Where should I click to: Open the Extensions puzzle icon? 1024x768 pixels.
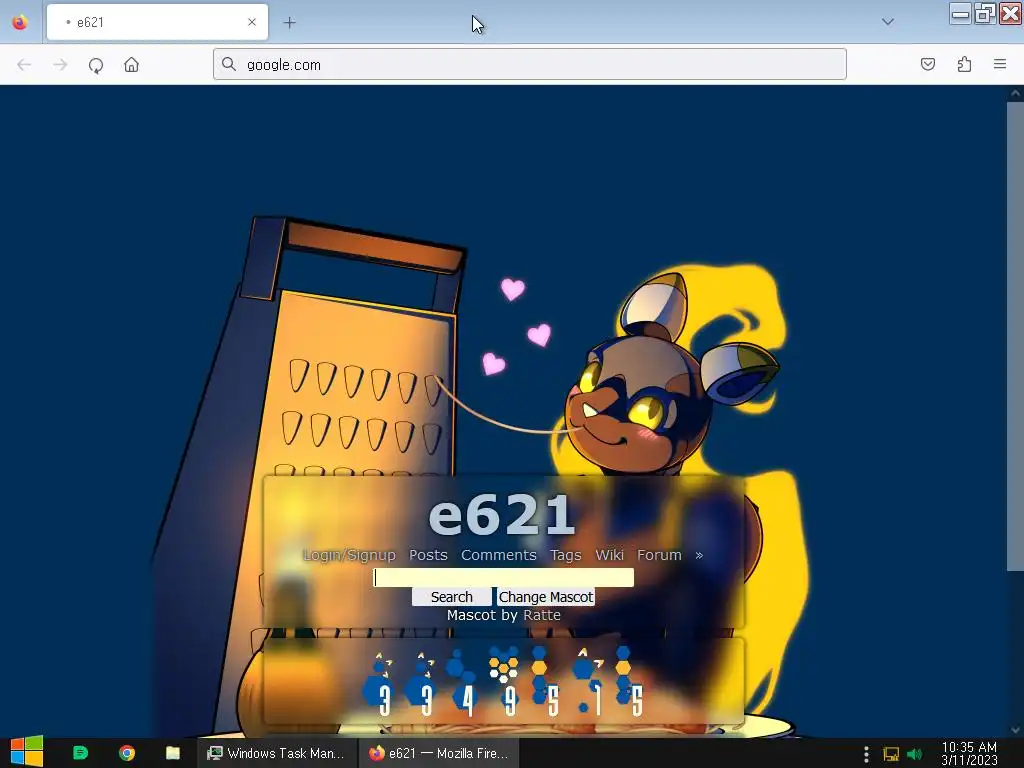965,64
